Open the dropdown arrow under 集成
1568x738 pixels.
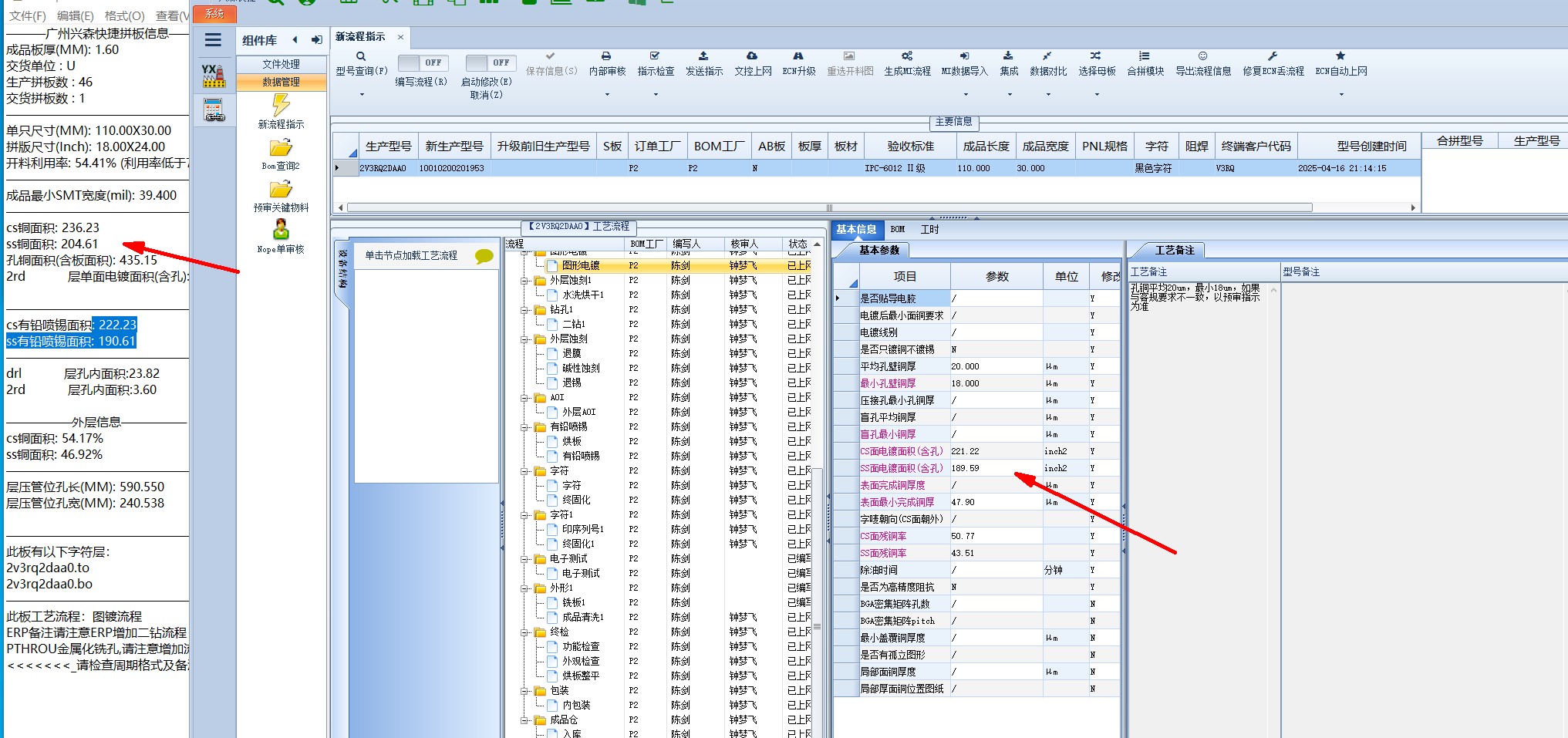[1009, 95]
